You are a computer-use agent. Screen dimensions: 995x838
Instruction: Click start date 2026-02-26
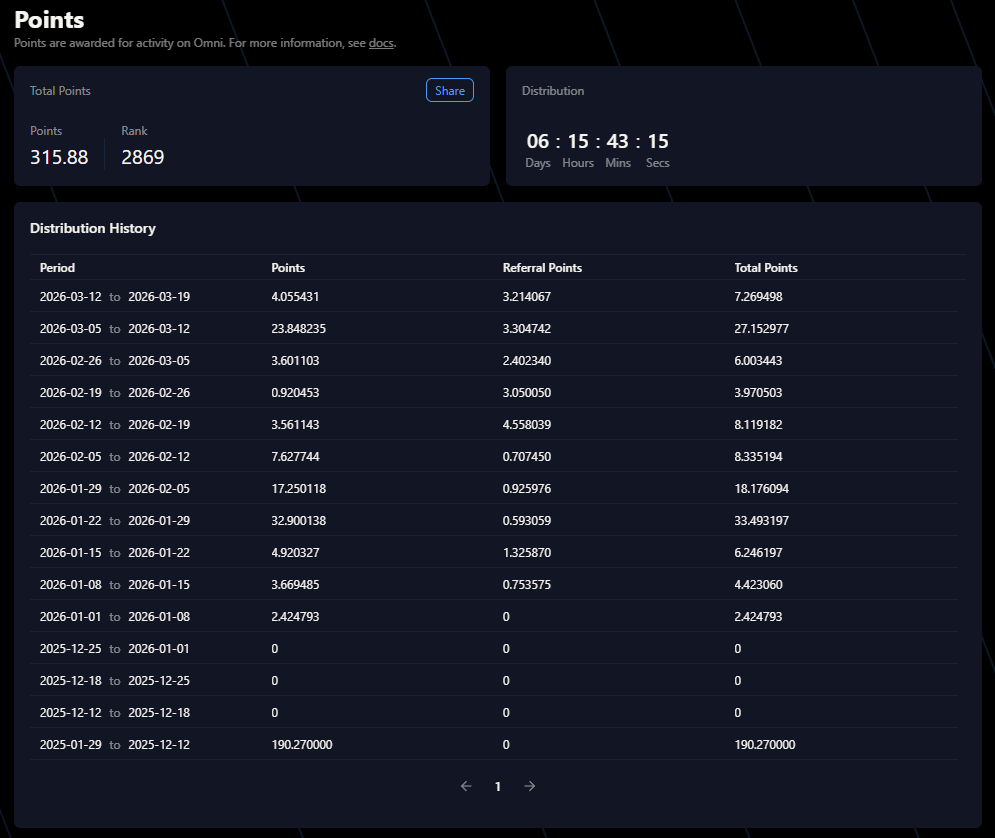(x=70, y=361)
